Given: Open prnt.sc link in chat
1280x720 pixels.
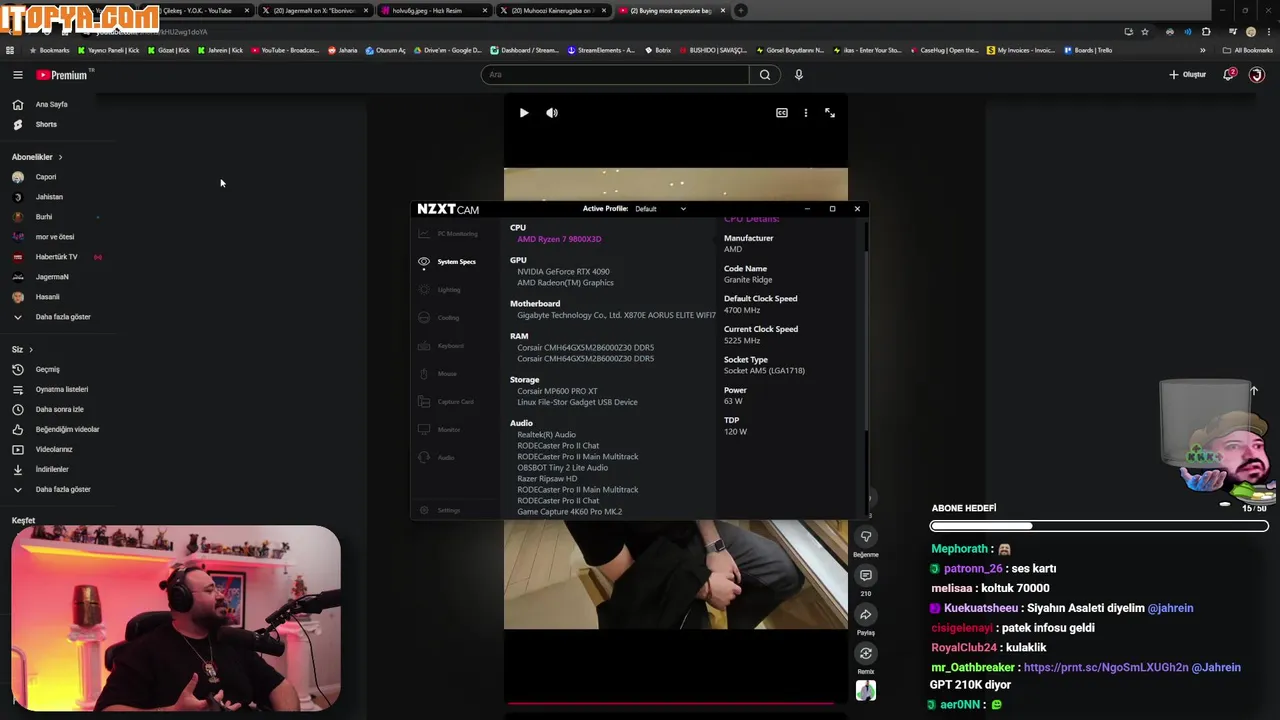Looking at the screenshot, I should tap(1106, 668).
